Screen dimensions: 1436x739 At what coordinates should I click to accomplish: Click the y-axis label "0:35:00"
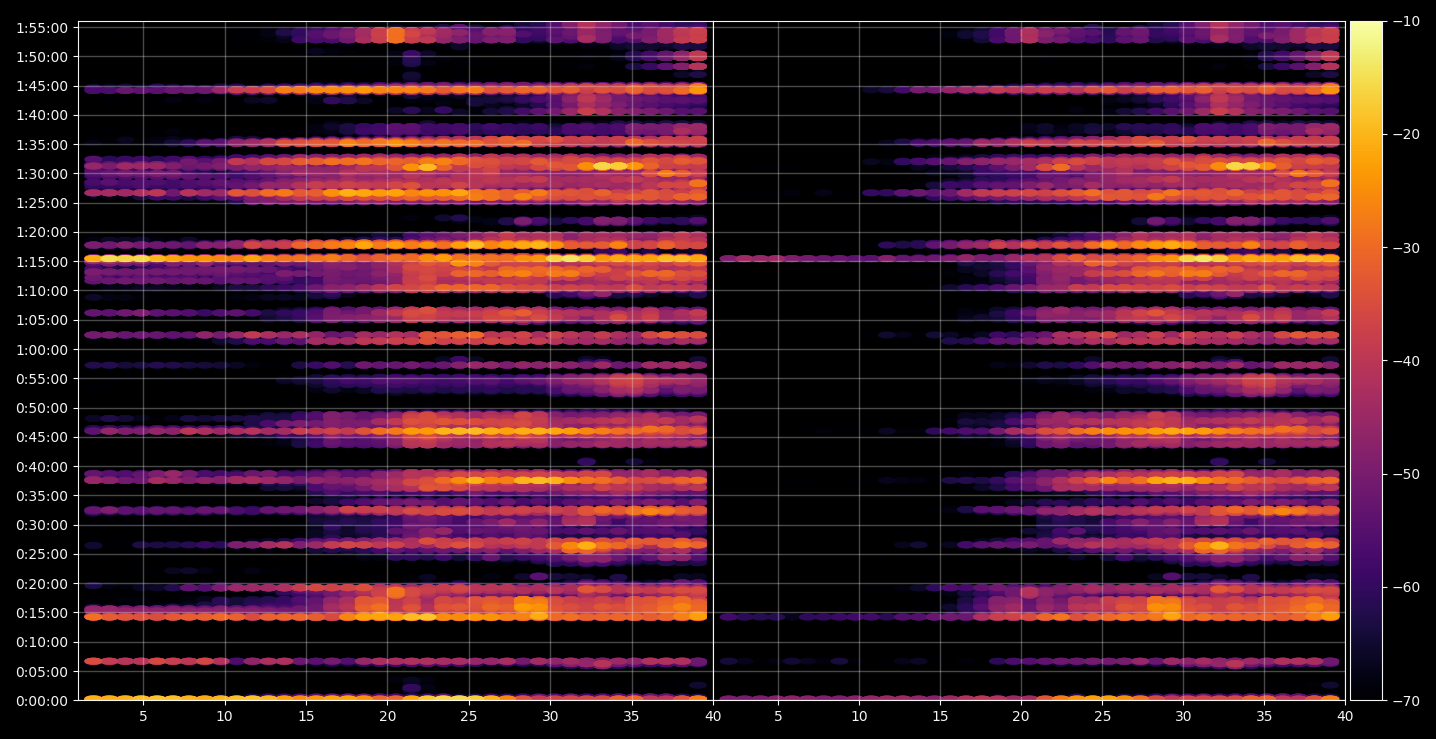click(x=43, y=496)
